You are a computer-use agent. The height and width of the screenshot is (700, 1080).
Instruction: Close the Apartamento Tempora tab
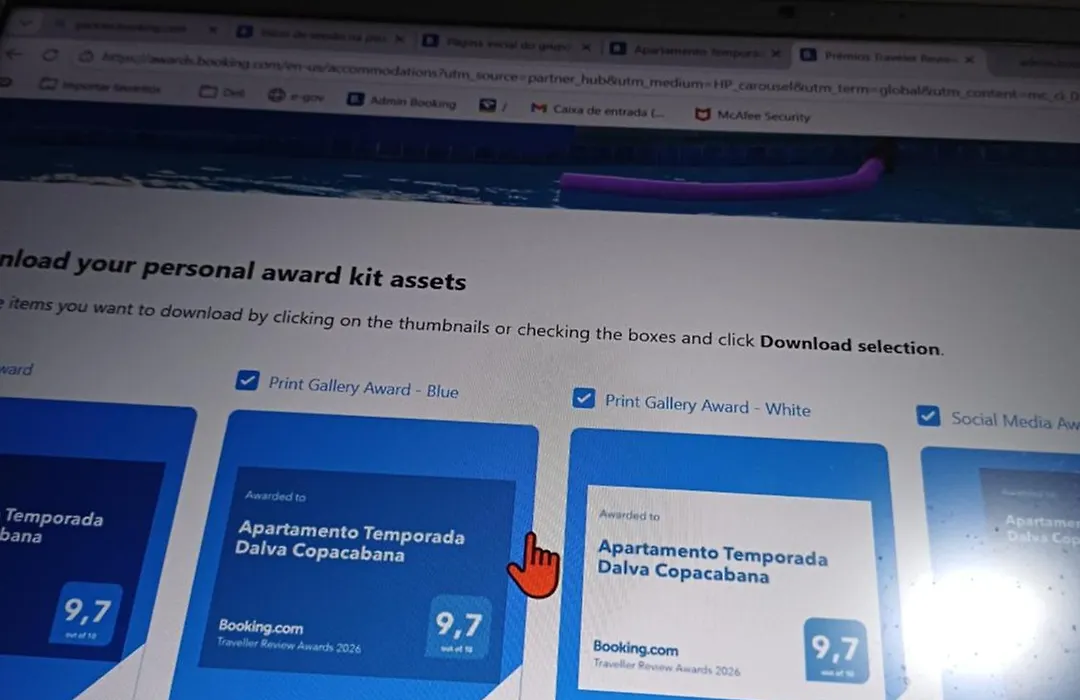tap(776, 53)
